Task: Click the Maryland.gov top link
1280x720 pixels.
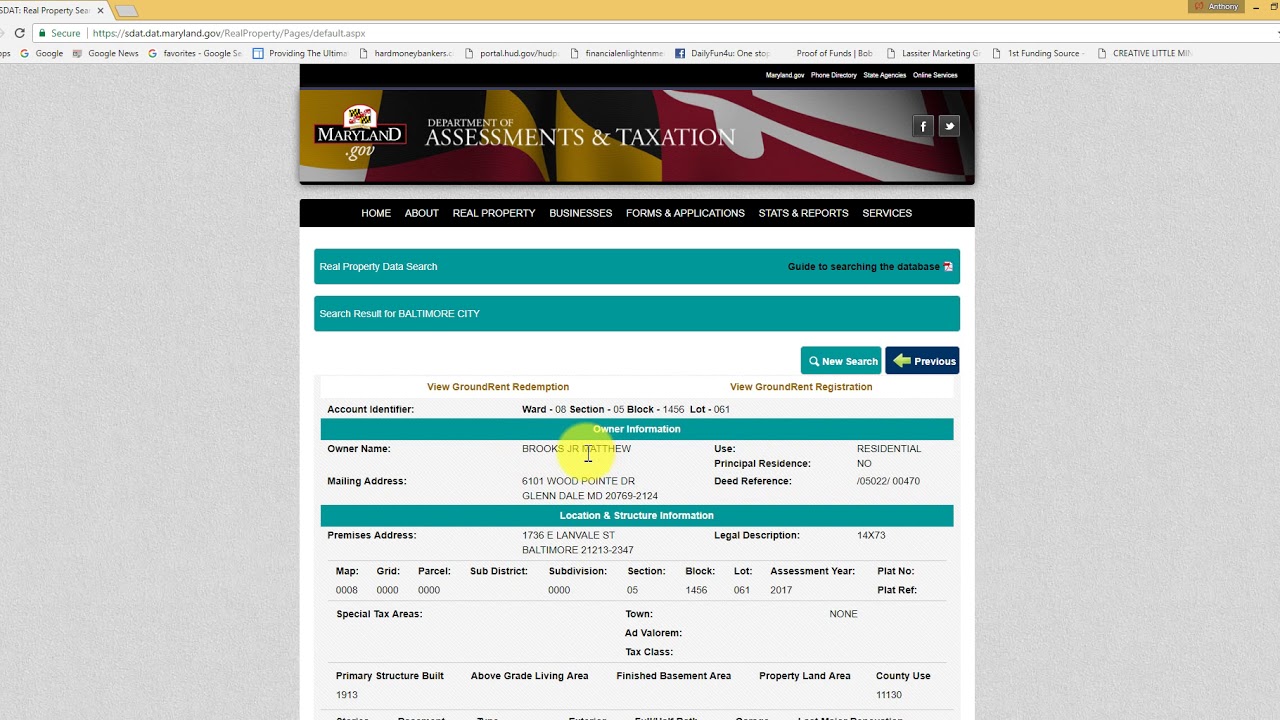Action: click(x=785, y=75)
